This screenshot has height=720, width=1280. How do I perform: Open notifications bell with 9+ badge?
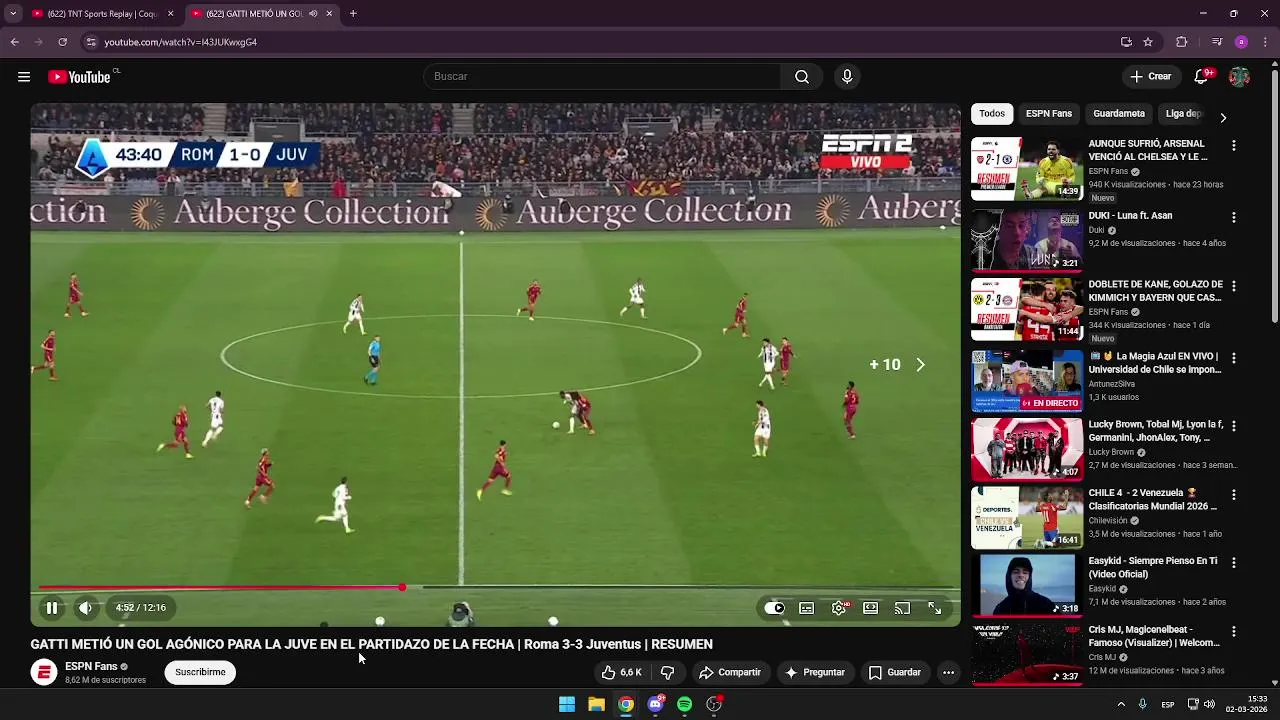click(1201, 77)
